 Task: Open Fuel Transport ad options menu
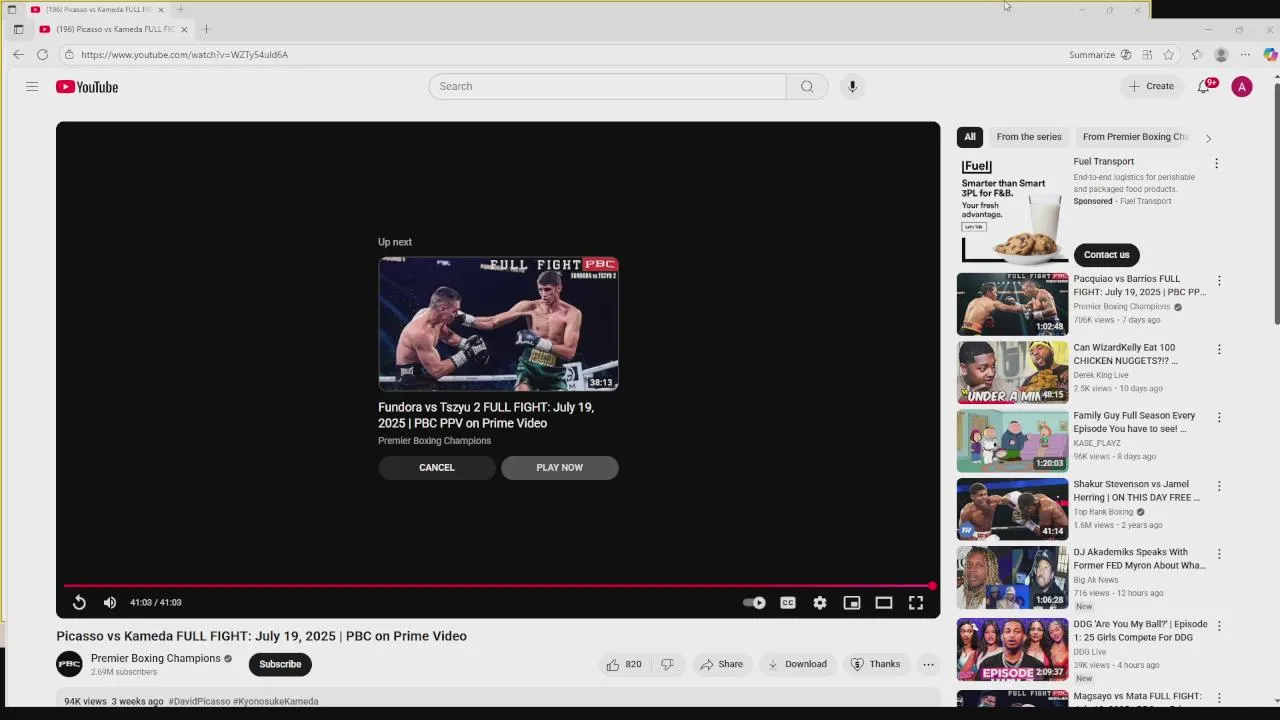click(1216, 163)
